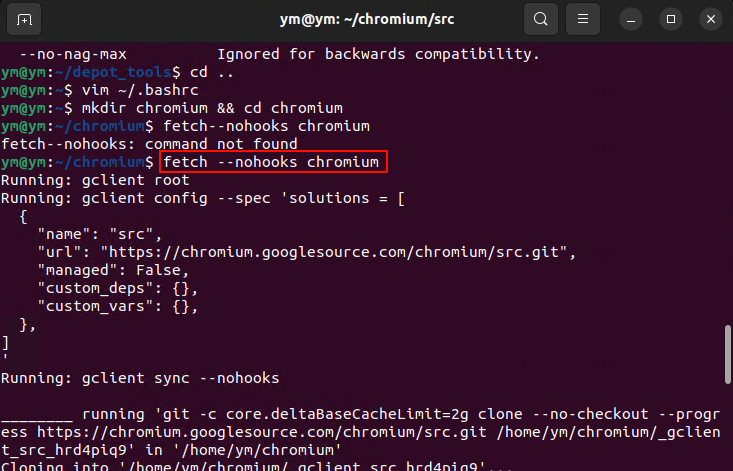Click the terminal vertical scrollbar handle
The height and width of the screenshot is (471, 733).
point(728,354)
